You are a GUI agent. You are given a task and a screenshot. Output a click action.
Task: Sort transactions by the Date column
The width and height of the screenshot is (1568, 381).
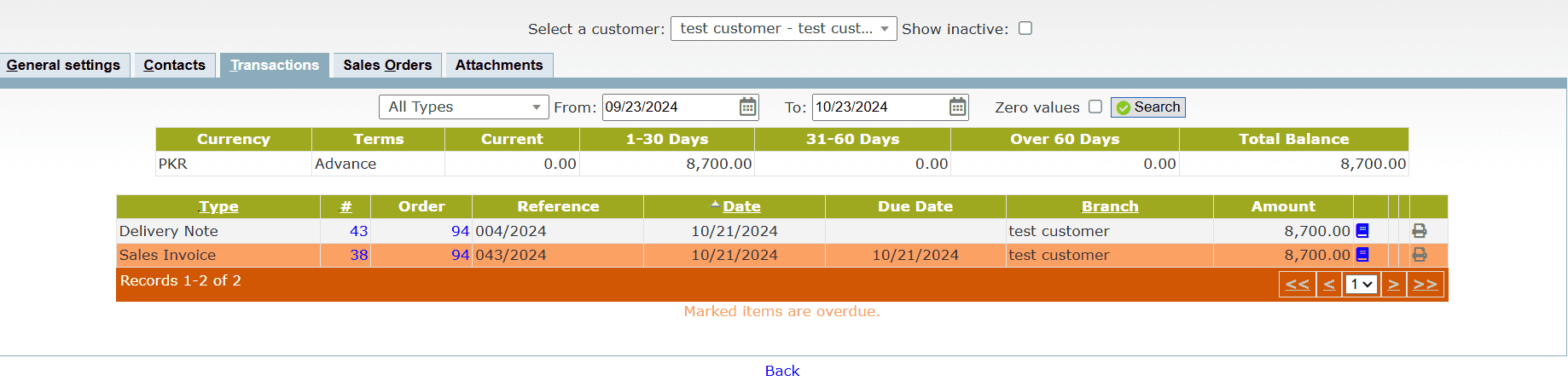click(741, 206)
